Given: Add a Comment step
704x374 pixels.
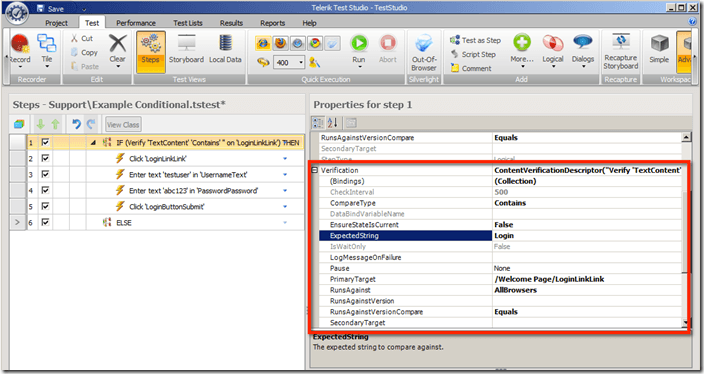Looking at the screenshot, I should click(471, 68).
